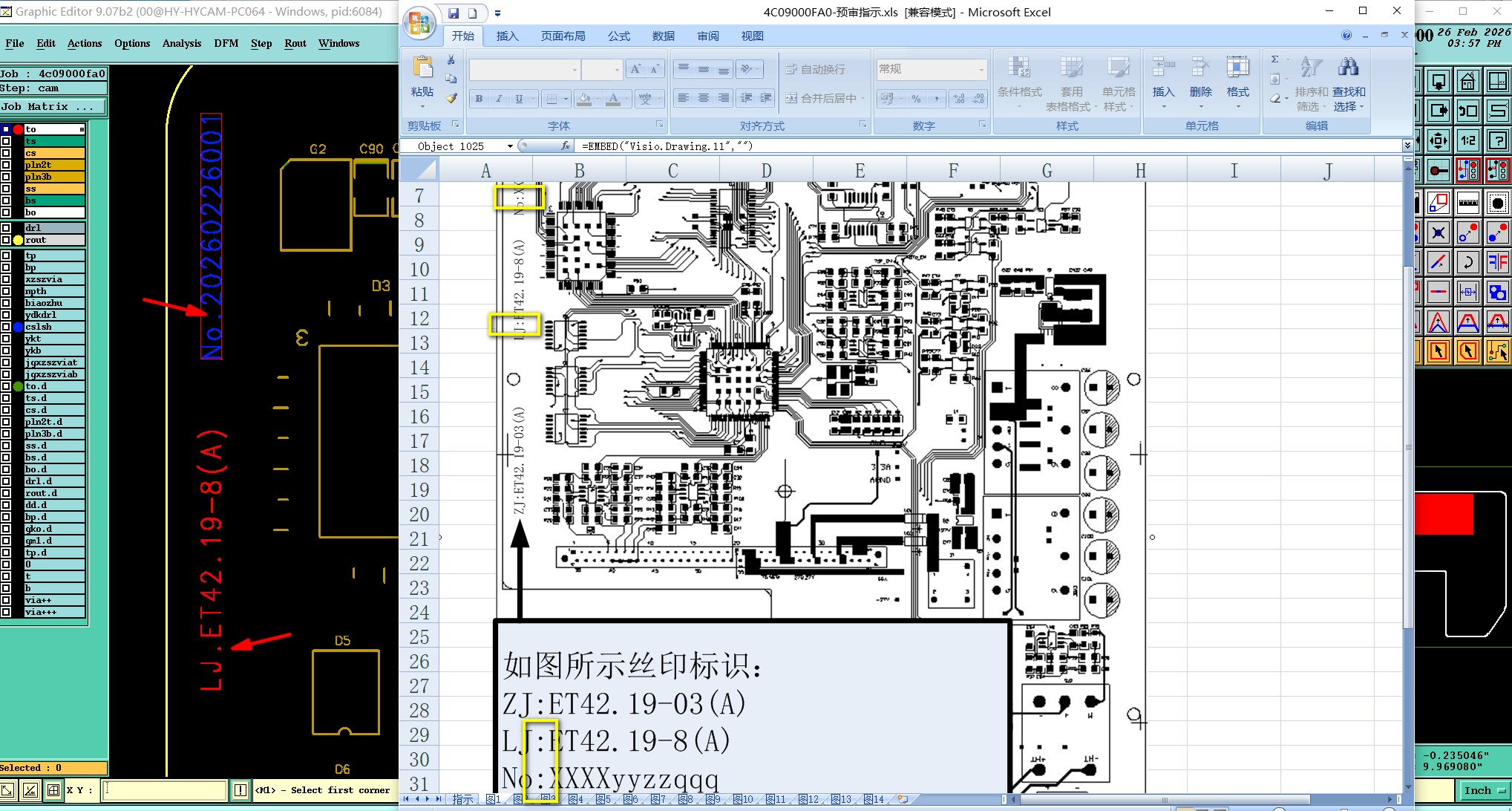The width and height of the screenshot is (1512, 811).
Task: Click the Job Matrix button
Action: (x=53, y=106)
